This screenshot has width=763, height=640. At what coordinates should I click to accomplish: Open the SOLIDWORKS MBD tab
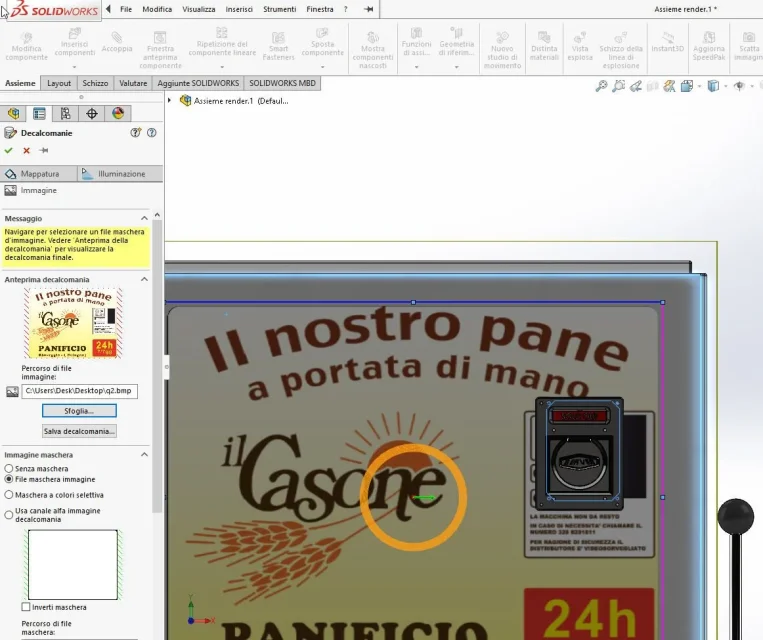coord(282,83)
